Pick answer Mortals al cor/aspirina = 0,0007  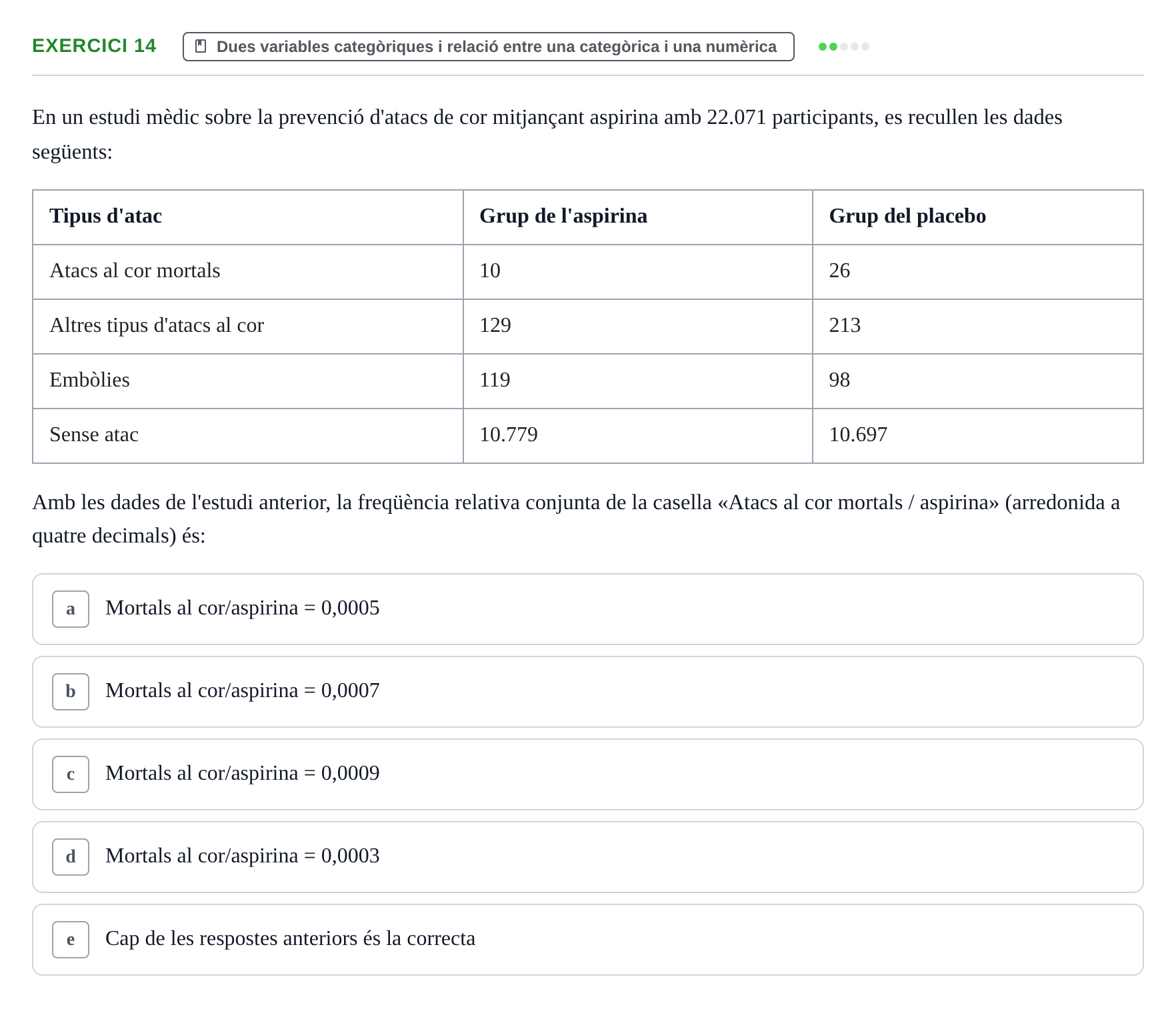coord(588,692)
